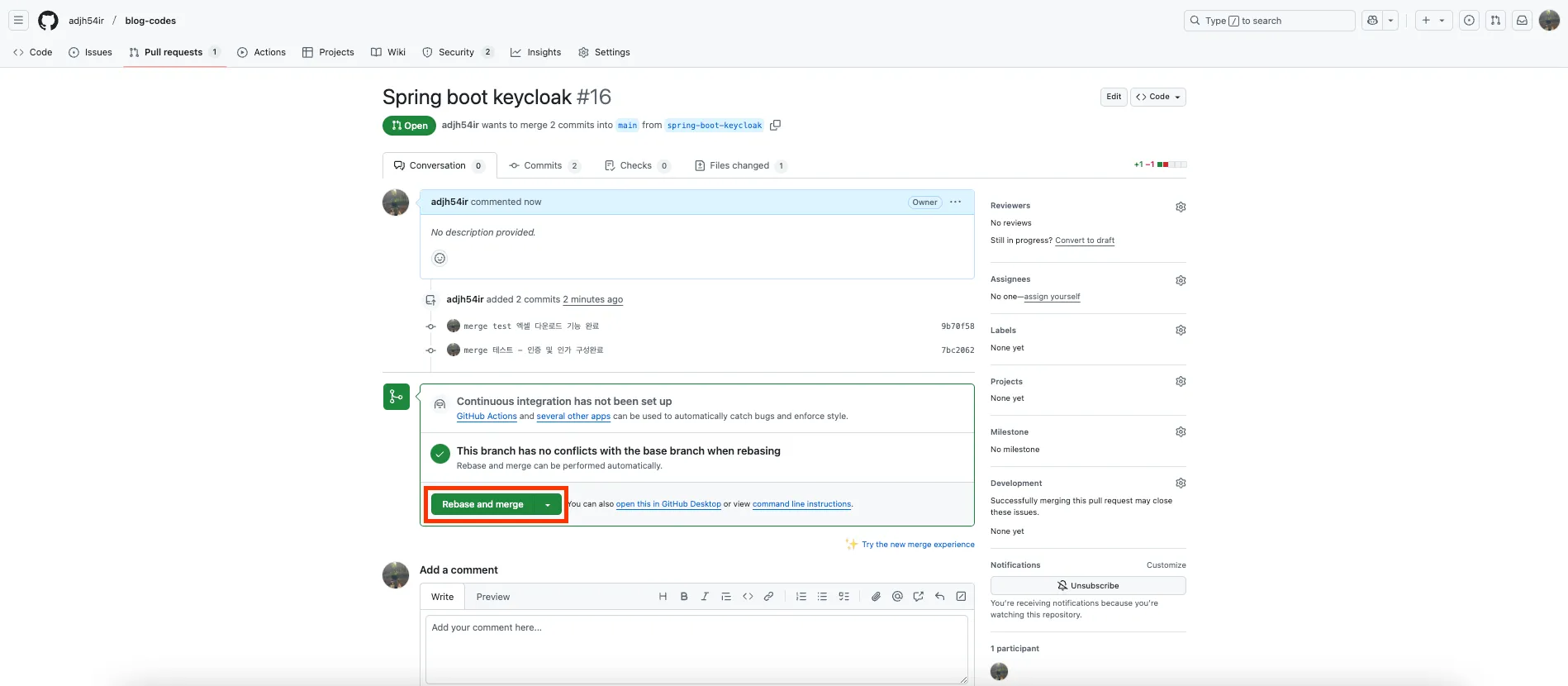Open the Security tab

pyautogui.click(x=458, y=52)
